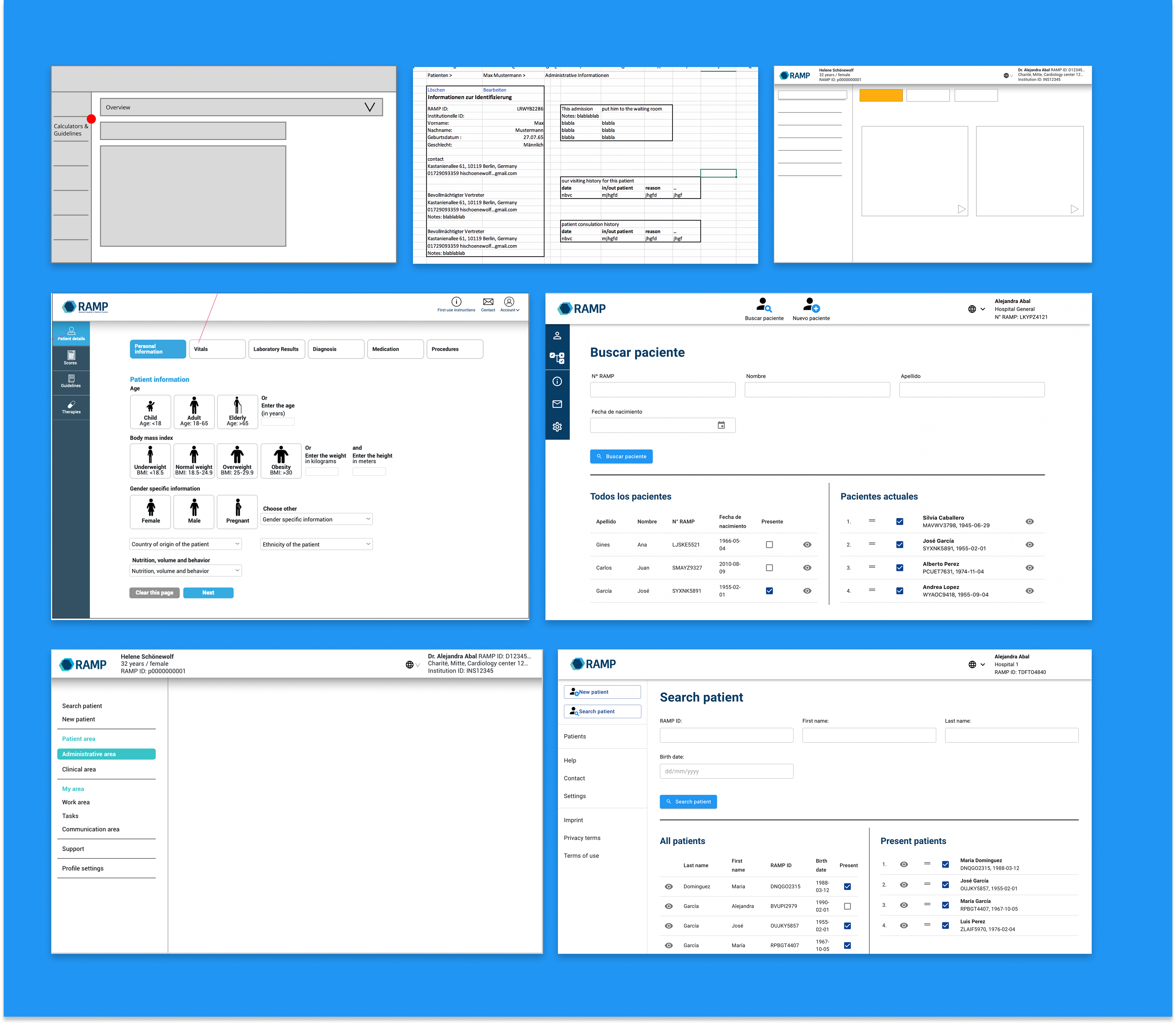Check Presente box for Ana Gines
Image resolution: width=1176 pixels, height=1024 pixels.
click(x=769, y=545)
